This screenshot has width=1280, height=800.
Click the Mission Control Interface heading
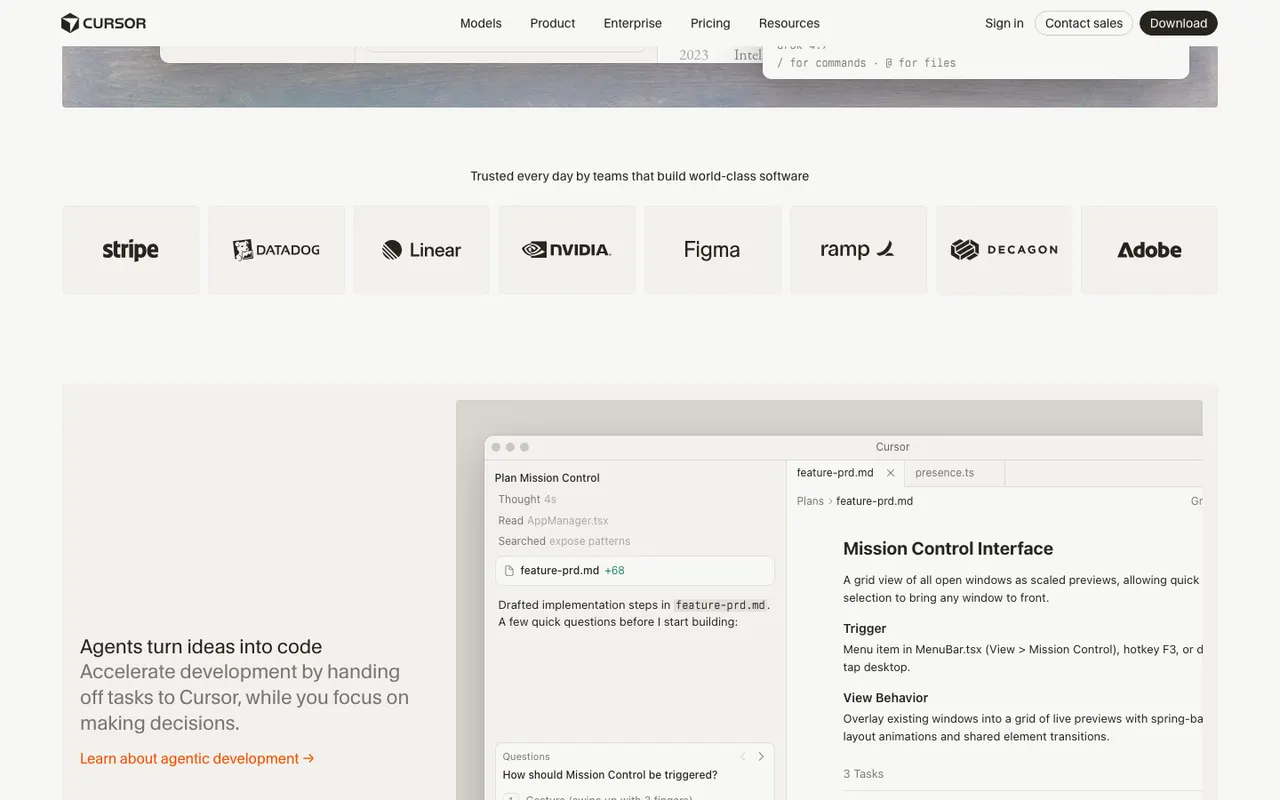948,548
